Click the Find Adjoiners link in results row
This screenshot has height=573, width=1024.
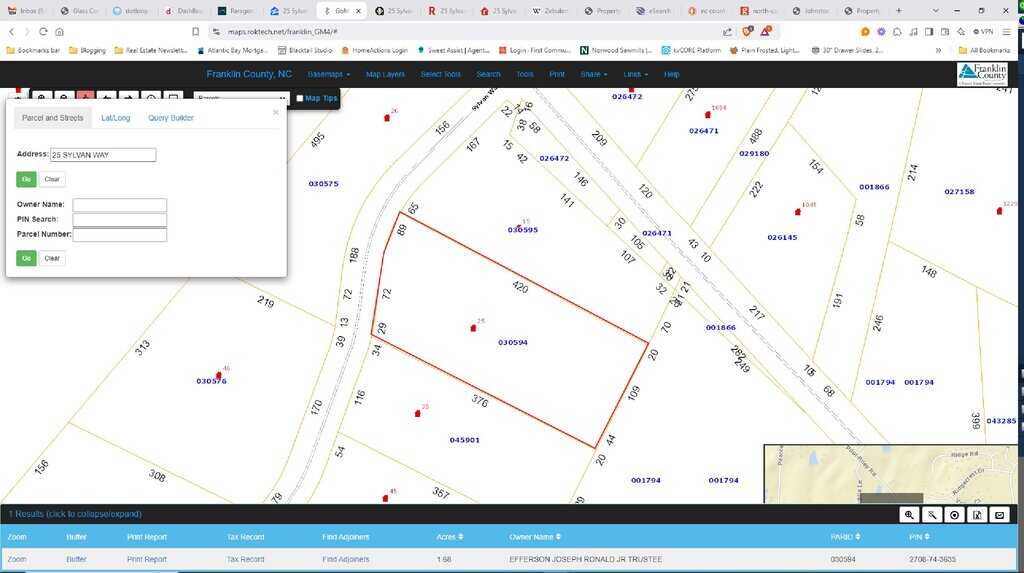[345, 559]
